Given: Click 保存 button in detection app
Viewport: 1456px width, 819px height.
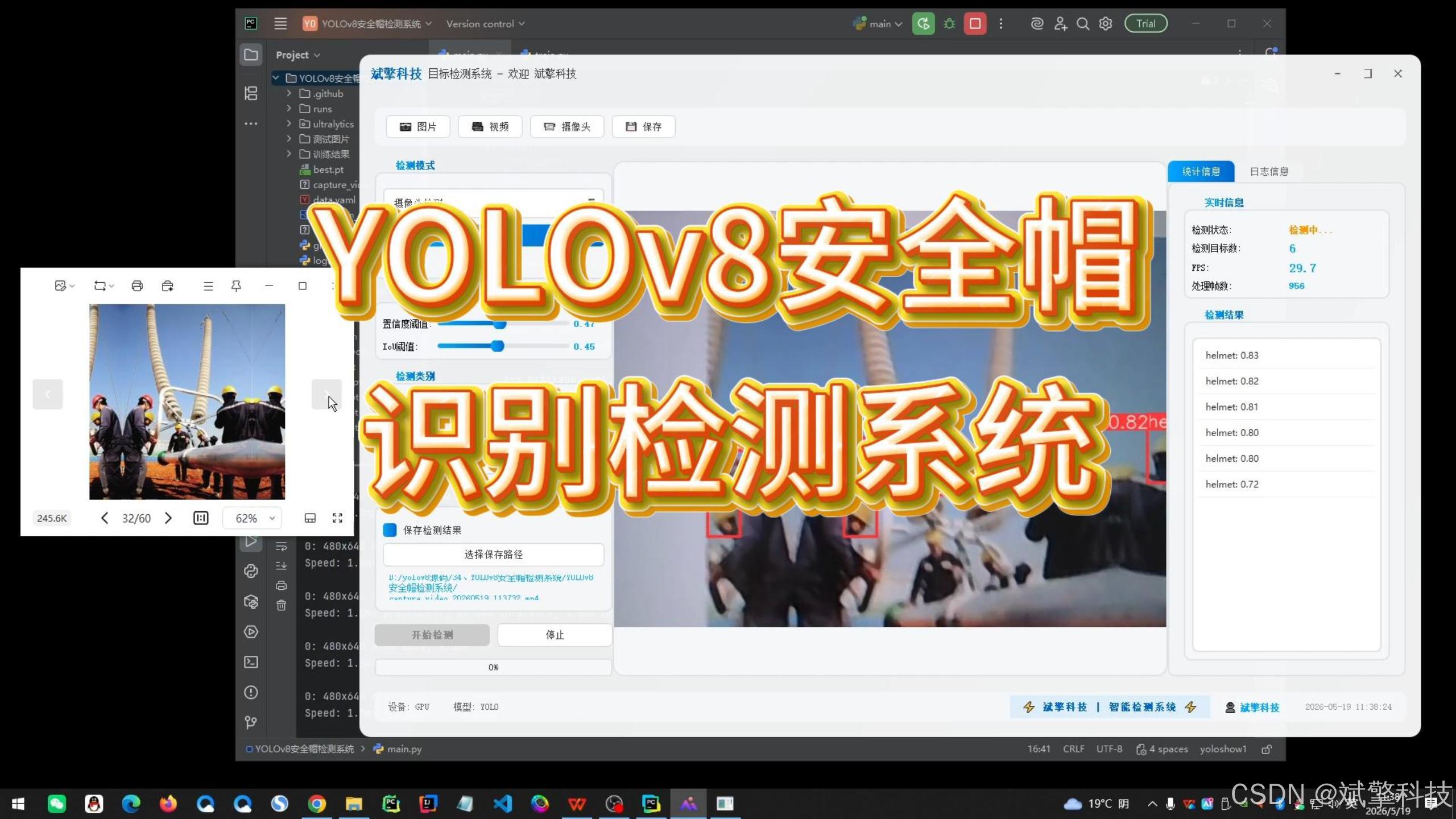Looking at the screenshot, I should pyautogui.click(x=644, y=127).
